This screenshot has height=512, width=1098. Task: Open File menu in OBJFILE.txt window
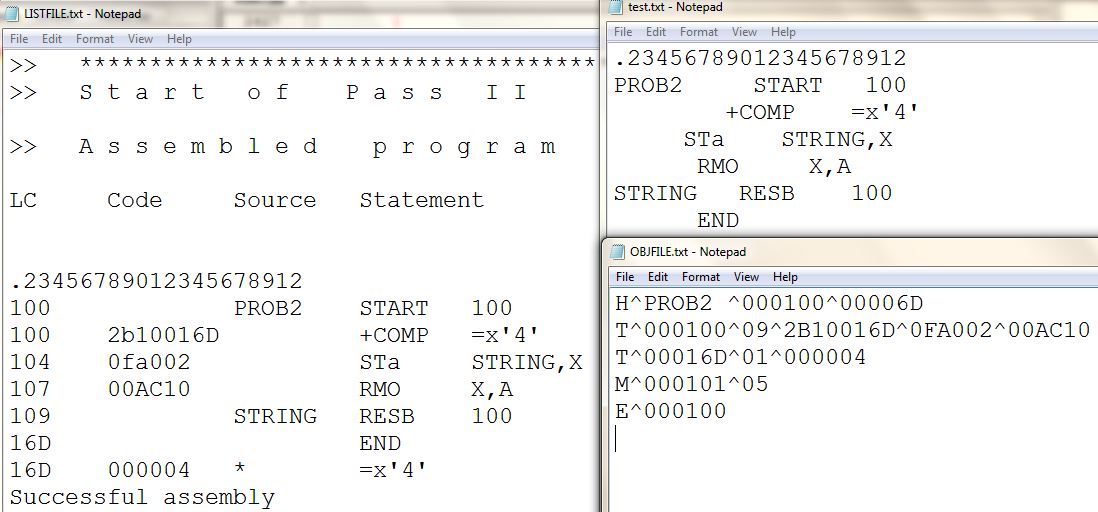(625, 277)
